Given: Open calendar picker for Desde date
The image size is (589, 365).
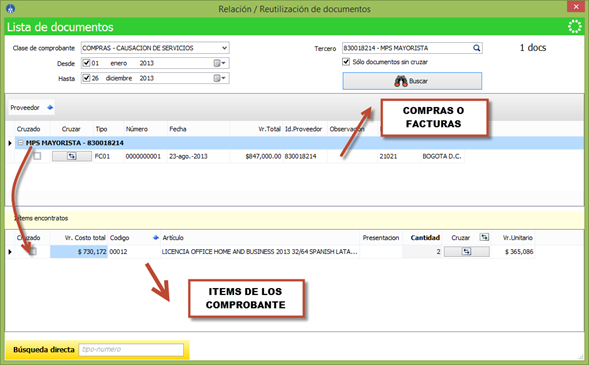Looking at the screenshot, I should point(219,63).
